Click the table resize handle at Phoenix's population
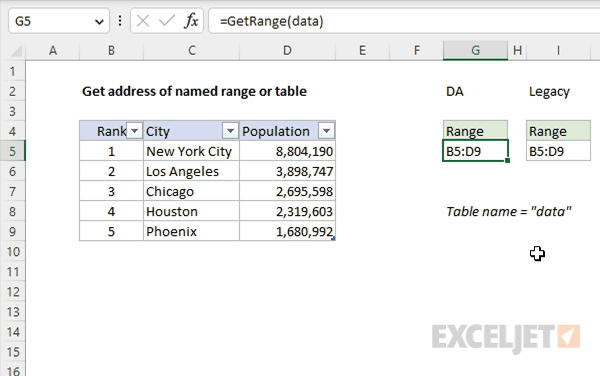This screenshot has height=376, width=600. click(333, 239)
